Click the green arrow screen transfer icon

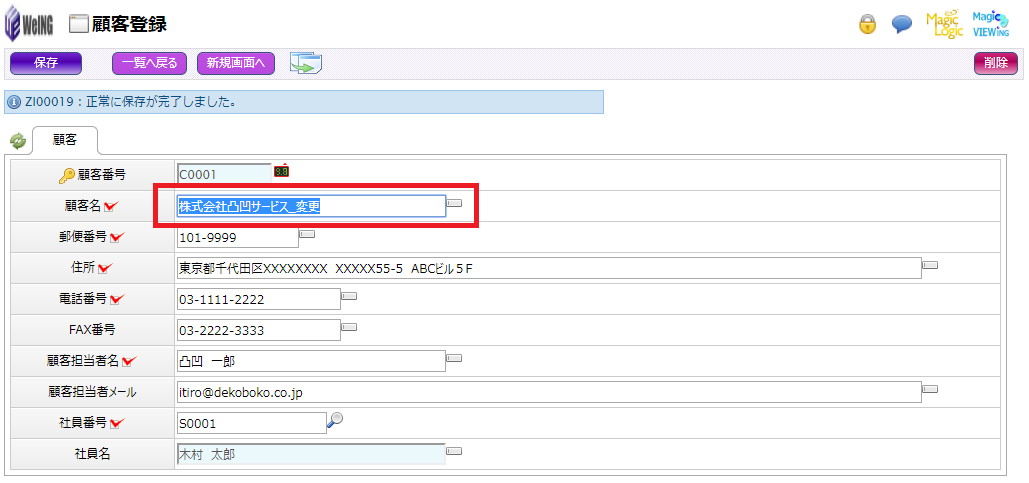point(305,63)
